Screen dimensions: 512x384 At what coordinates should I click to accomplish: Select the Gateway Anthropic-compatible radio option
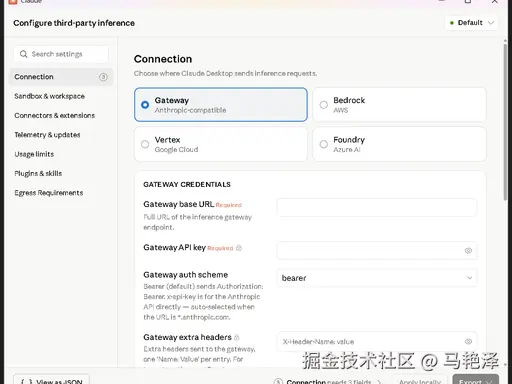pyautogui.click(x=221, y=105)
